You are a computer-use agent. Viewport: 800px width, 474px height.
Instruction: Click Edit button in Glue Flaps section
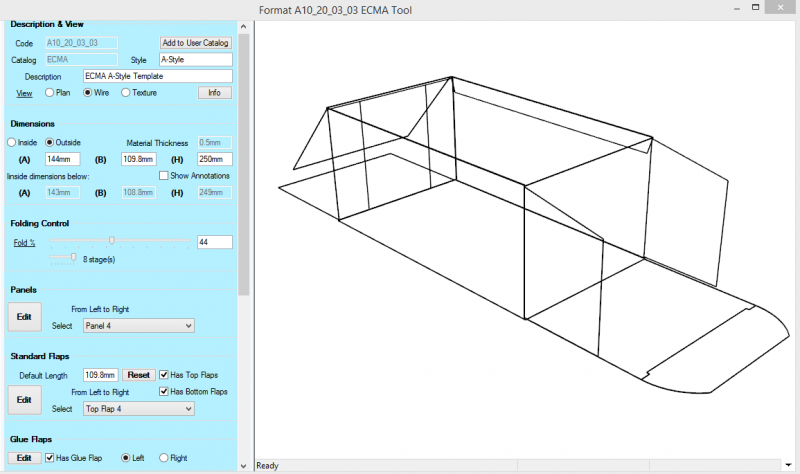[24, 458]
